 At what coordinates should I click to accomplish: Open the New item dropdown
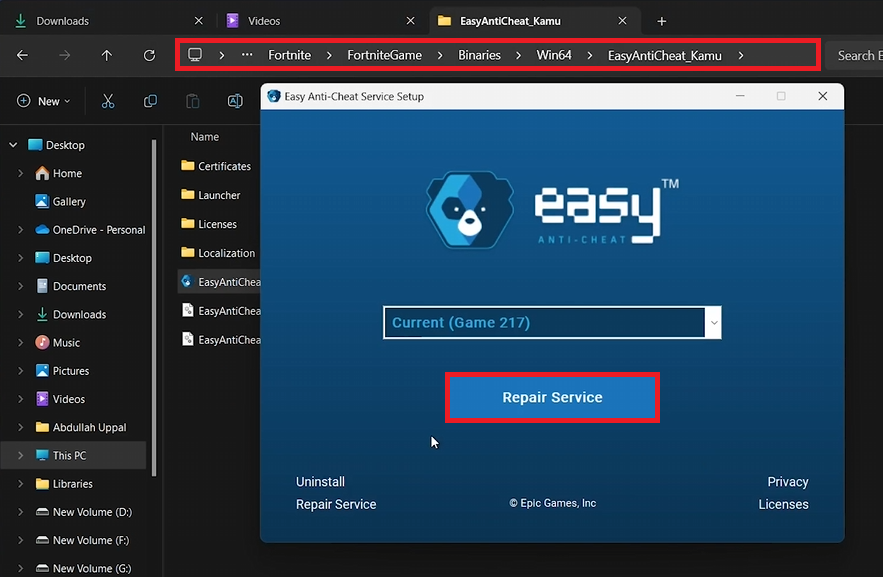click(x=44, y=101)
